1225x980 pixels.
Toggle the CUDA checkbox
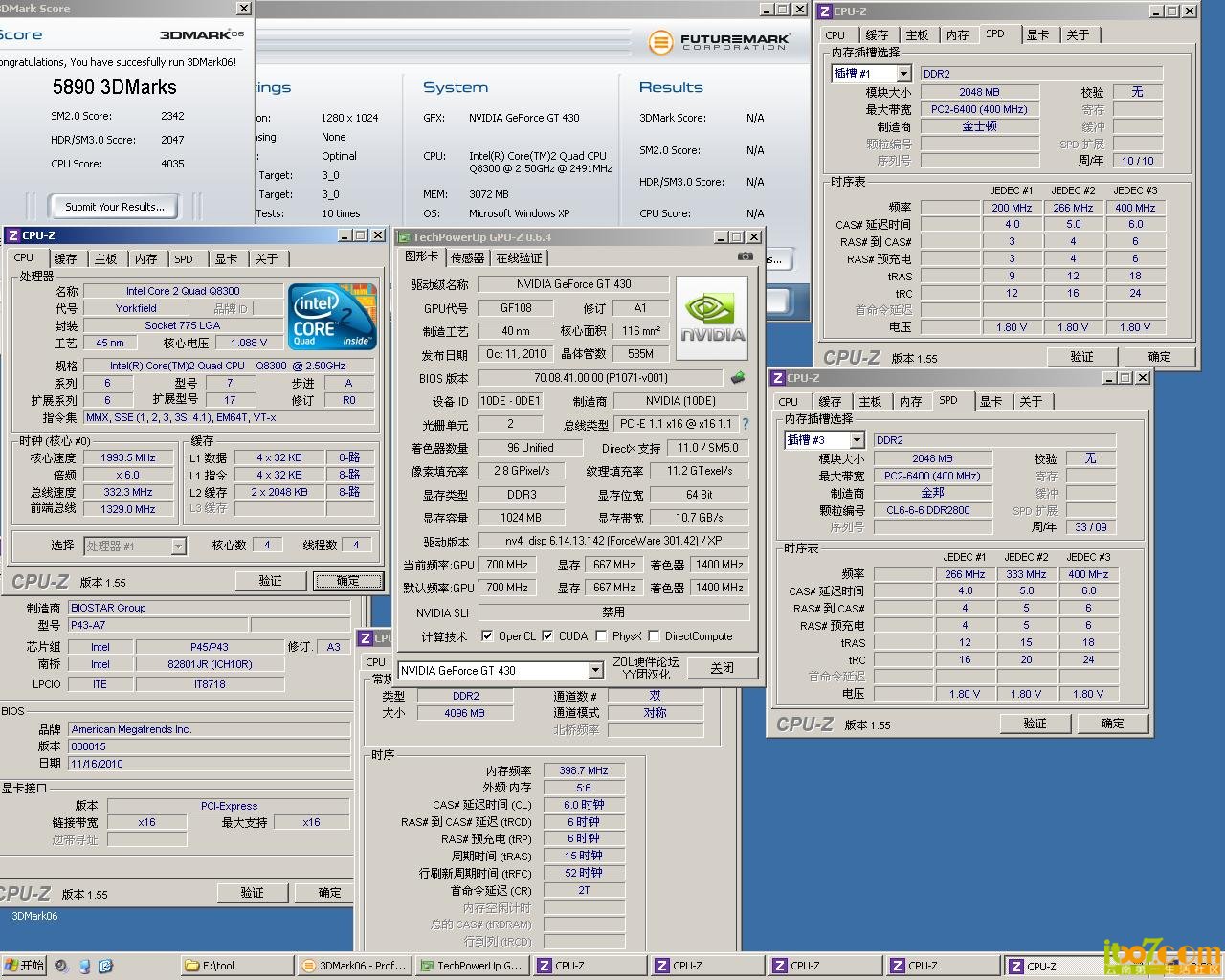click(x=547, y=635)
